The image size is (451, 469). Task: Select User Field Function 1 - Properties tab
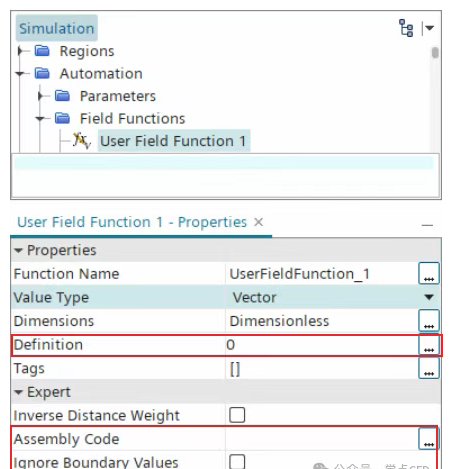132,222
